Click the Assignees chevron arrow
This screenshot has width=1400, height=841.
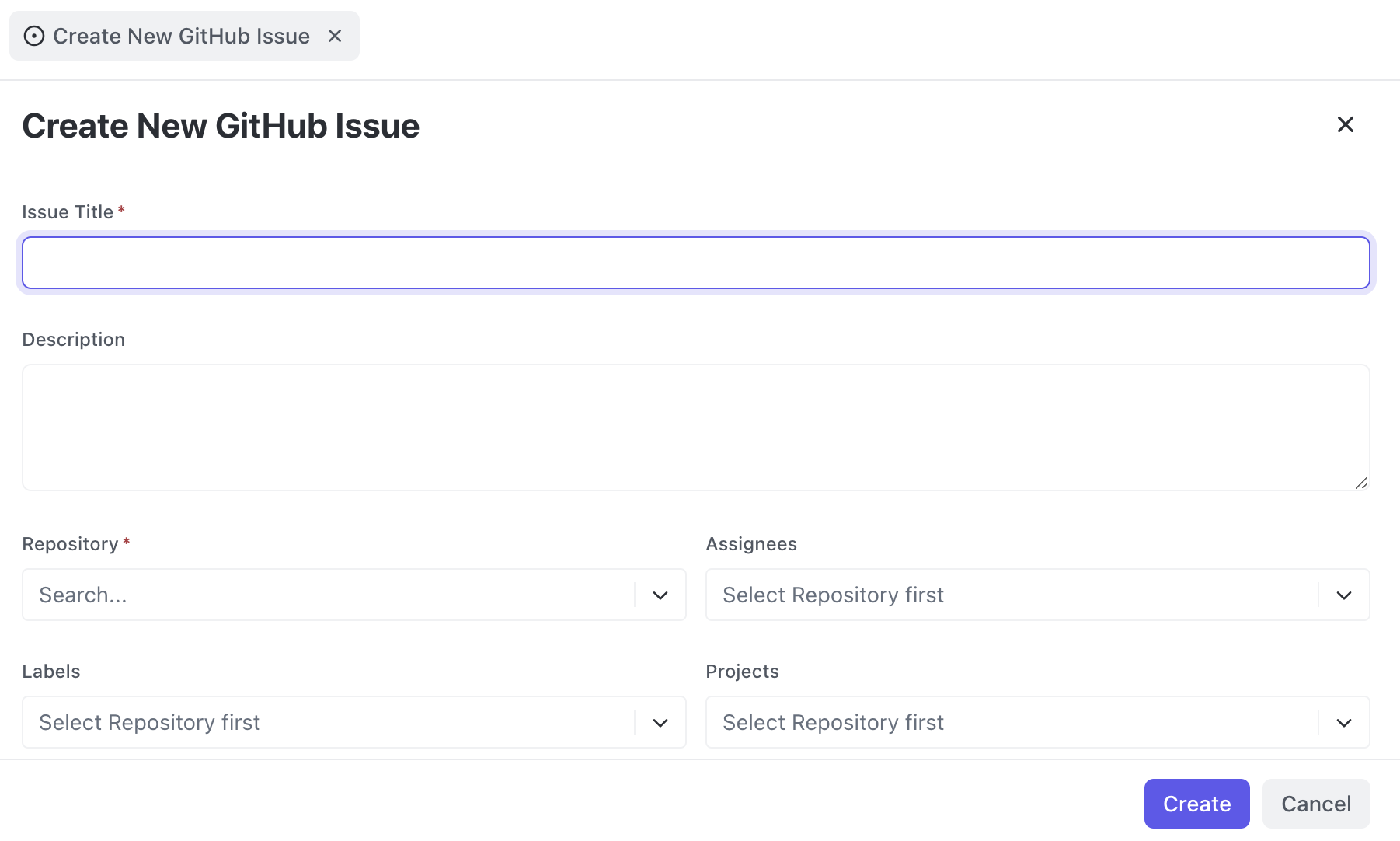1344,595
